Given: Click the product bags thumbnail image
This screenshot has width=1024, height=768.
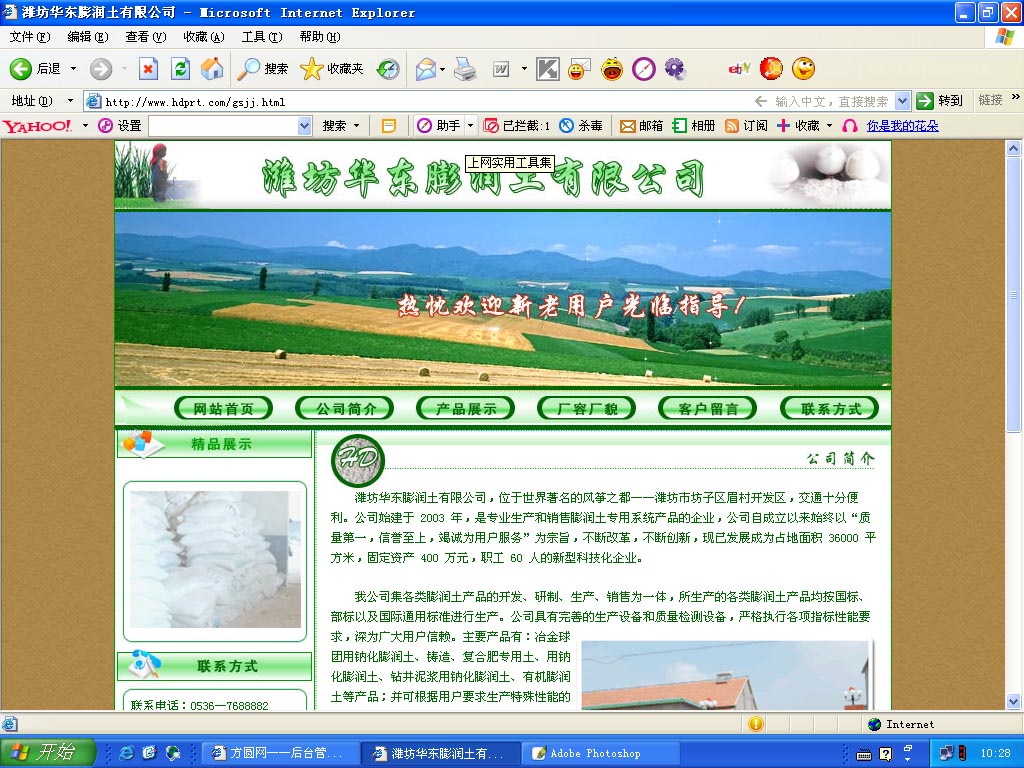Looking at the screenshot, I should coord(209,560).
